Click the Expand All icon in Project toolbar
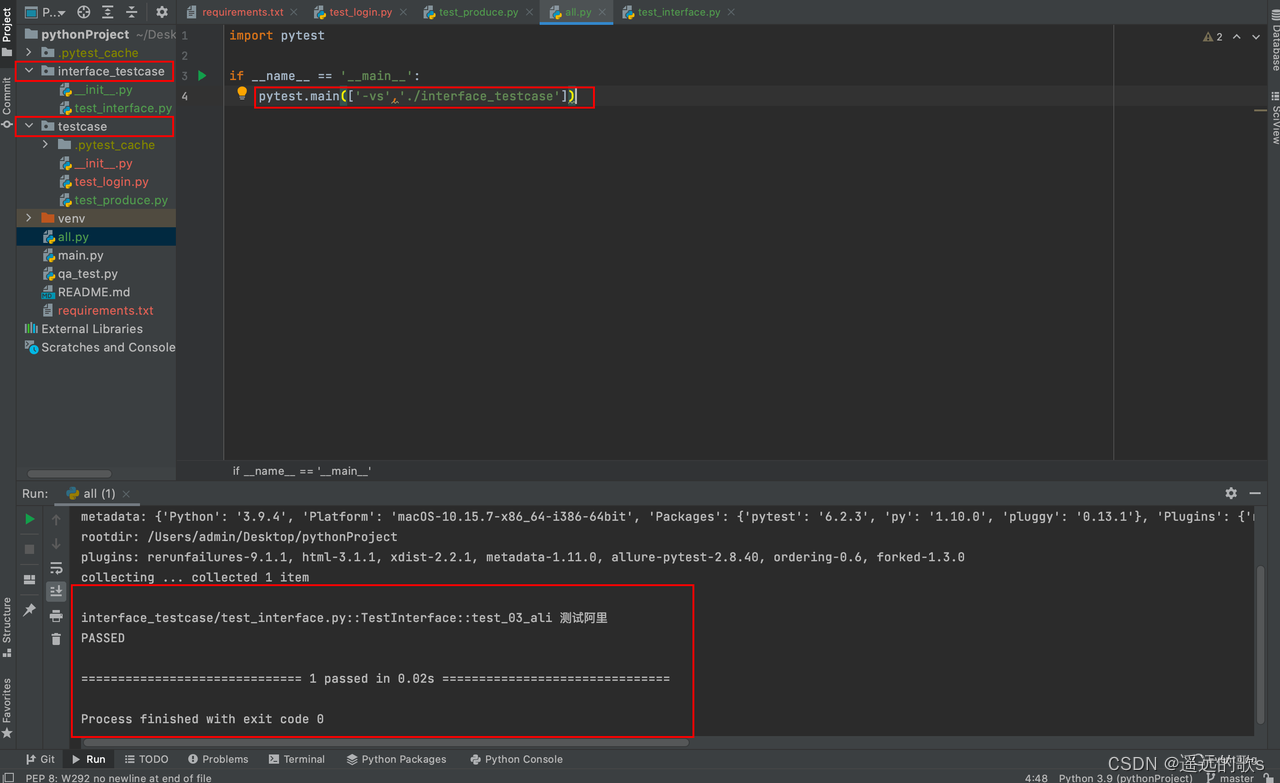 tap(108, 12)
